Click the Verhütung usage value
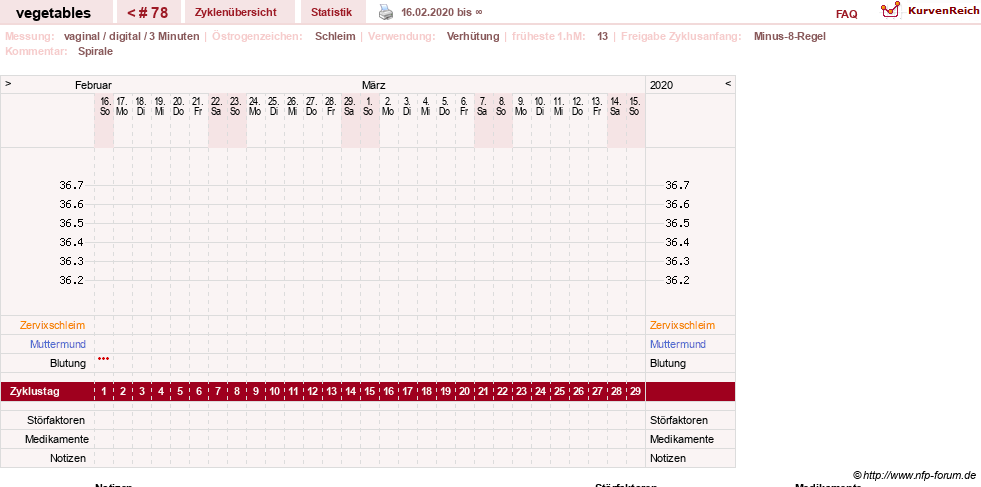 coord(473,36)
